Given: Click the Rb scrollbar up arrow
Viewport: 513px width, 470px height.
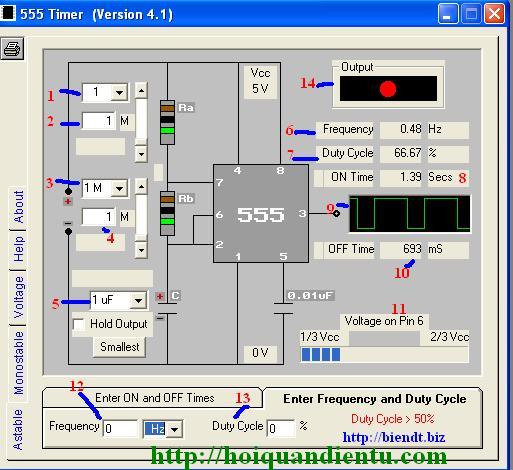Looking at the screenshot, I should [141, 187].
